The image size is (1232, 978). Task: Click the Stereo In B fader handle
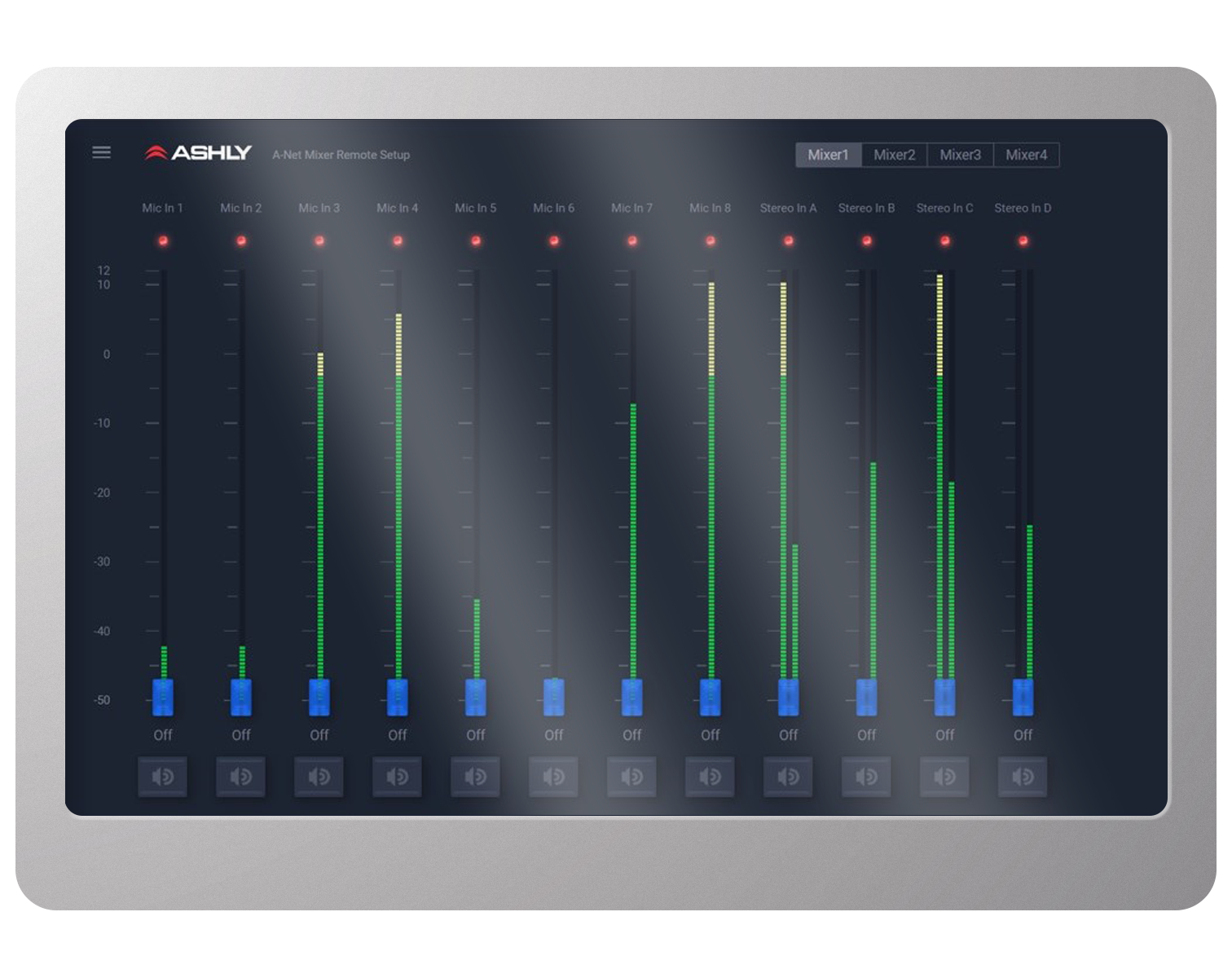pos(867,698)
